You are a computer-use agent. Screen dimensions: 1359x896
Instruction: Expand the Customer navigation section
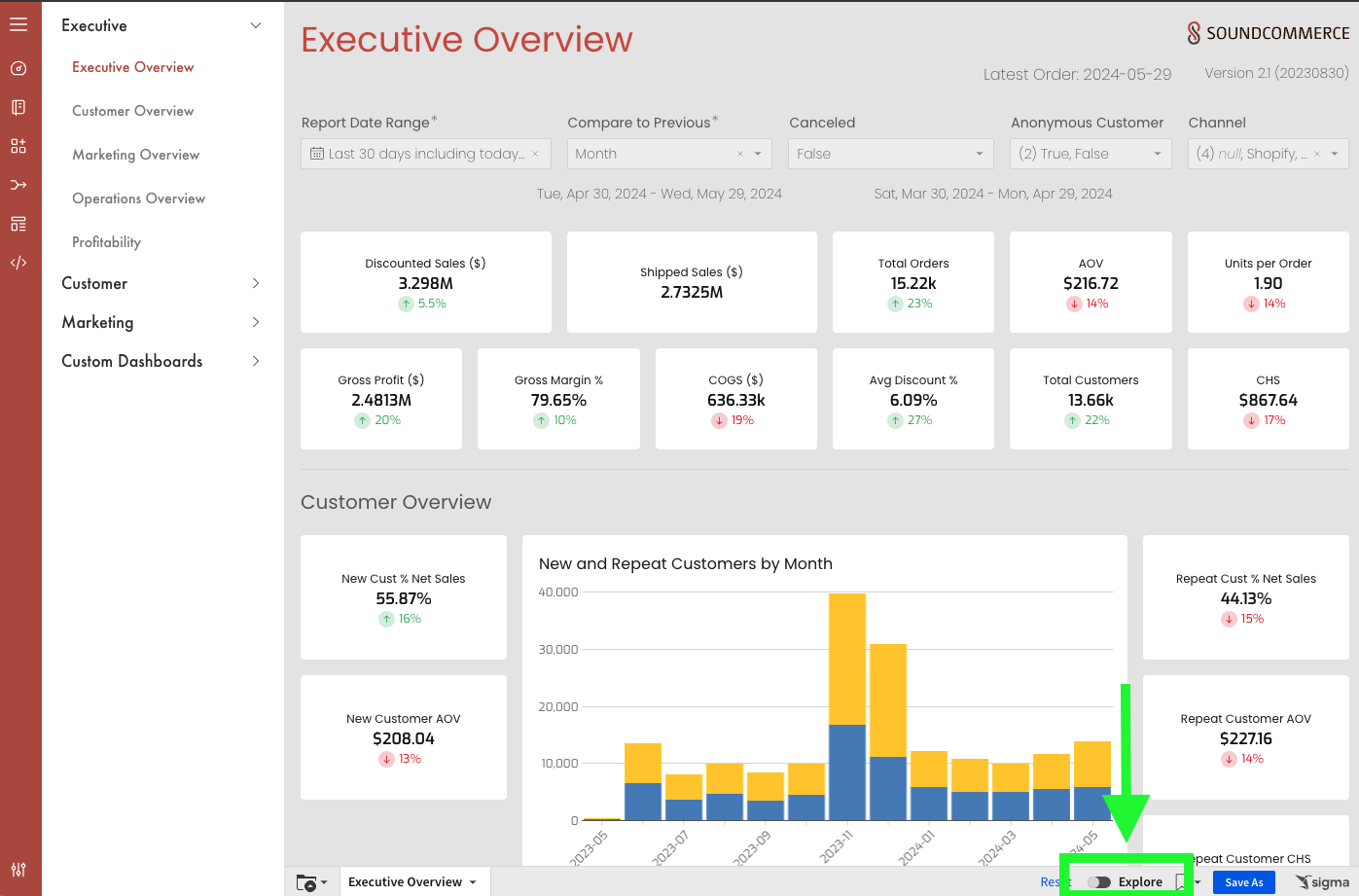(x=161, y=283)
